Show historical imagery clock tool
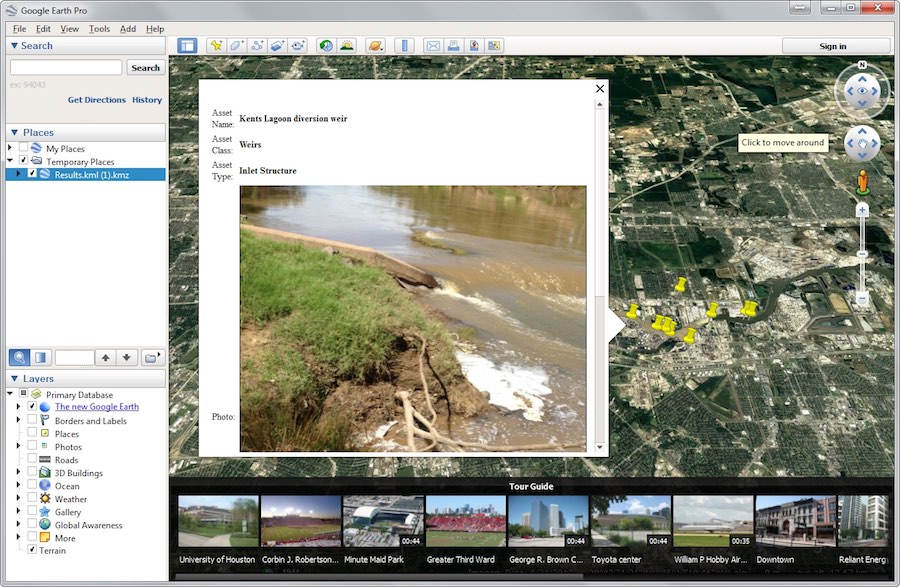The height and width of the screenshot is (587, 900). point(326,46)
